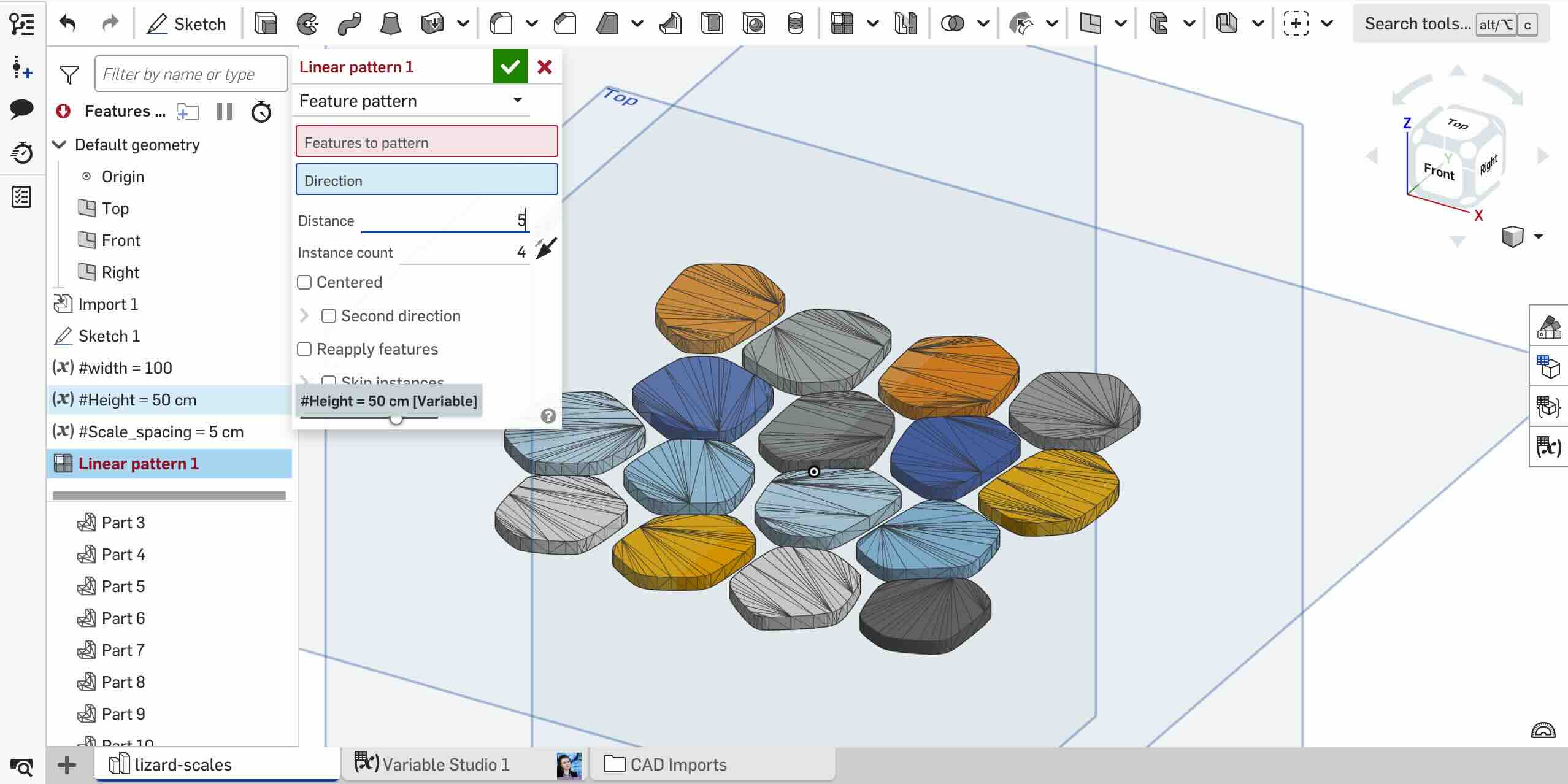Select the Linear pattern toolbar tool
This screenshot has height=784, width=1568.
point(842,24)
